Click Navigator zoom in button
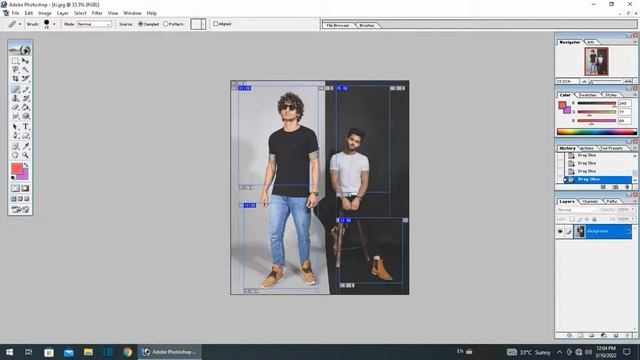The height and width of the screenshot is (360, 640). (628, 81)
